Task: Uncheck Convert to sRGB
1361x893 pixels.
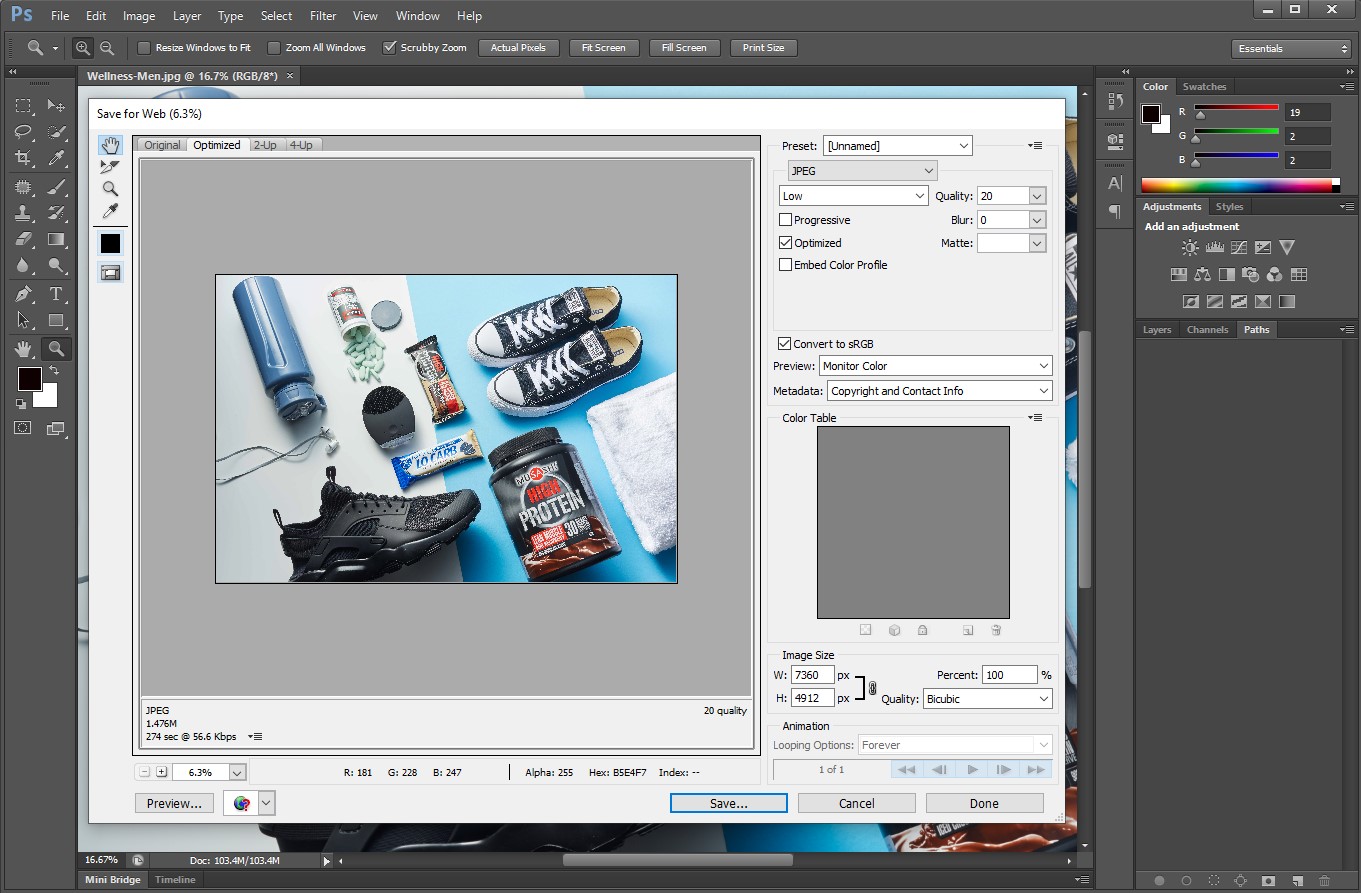Action: [785, 343]
